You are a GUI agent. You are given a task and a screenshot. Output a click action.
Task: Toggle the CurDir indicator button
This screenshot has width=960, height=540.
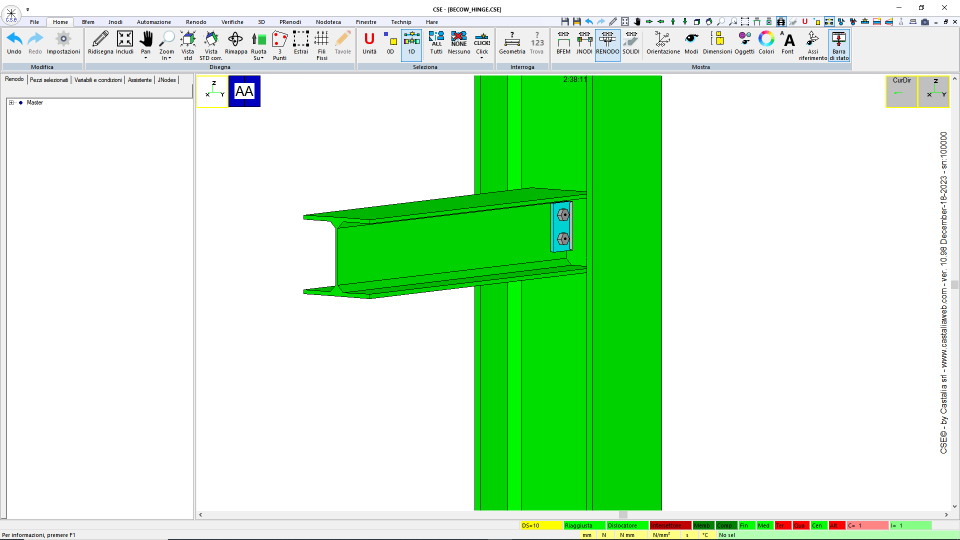902,91
